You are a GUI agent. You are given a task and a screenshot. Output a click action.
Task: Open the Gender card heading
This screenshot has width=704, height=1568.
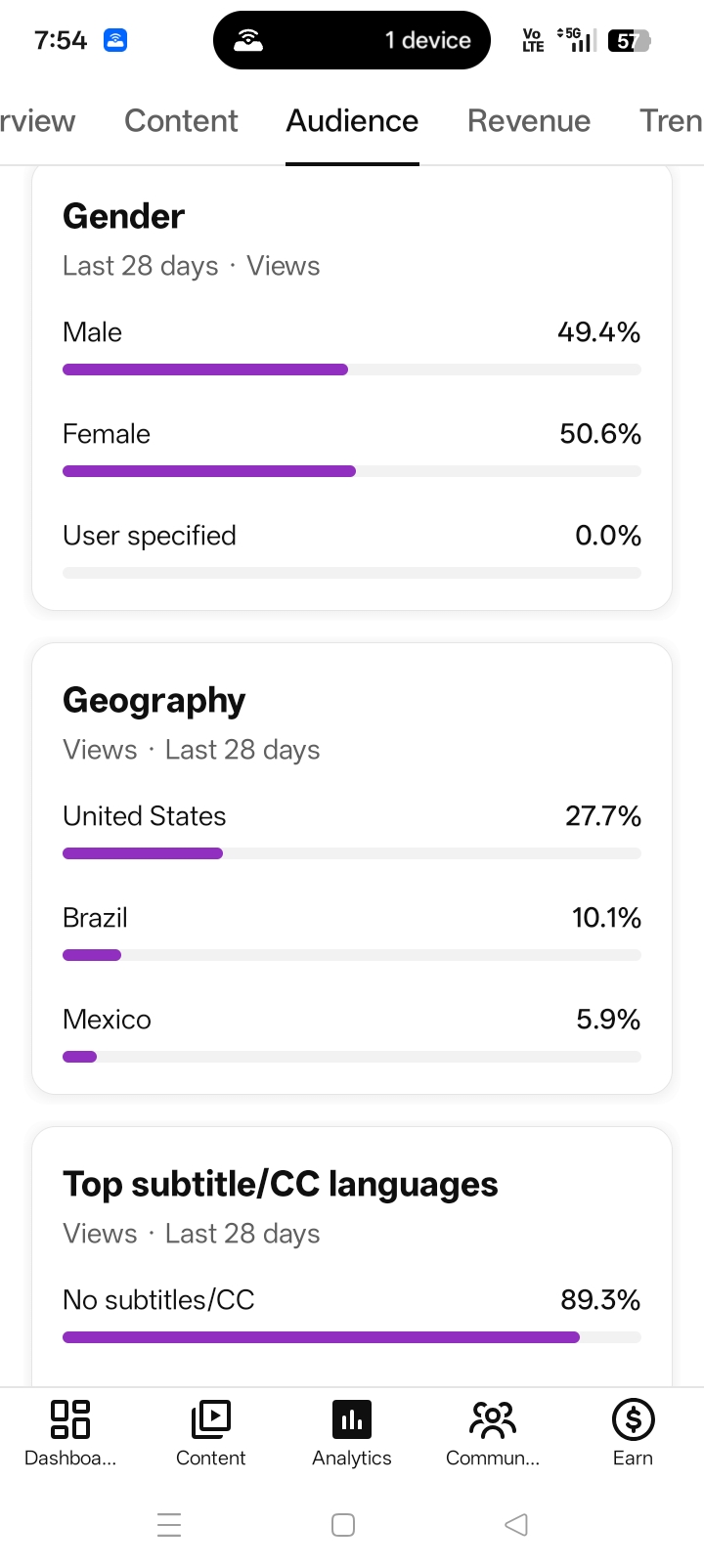[x=123, y=216]
